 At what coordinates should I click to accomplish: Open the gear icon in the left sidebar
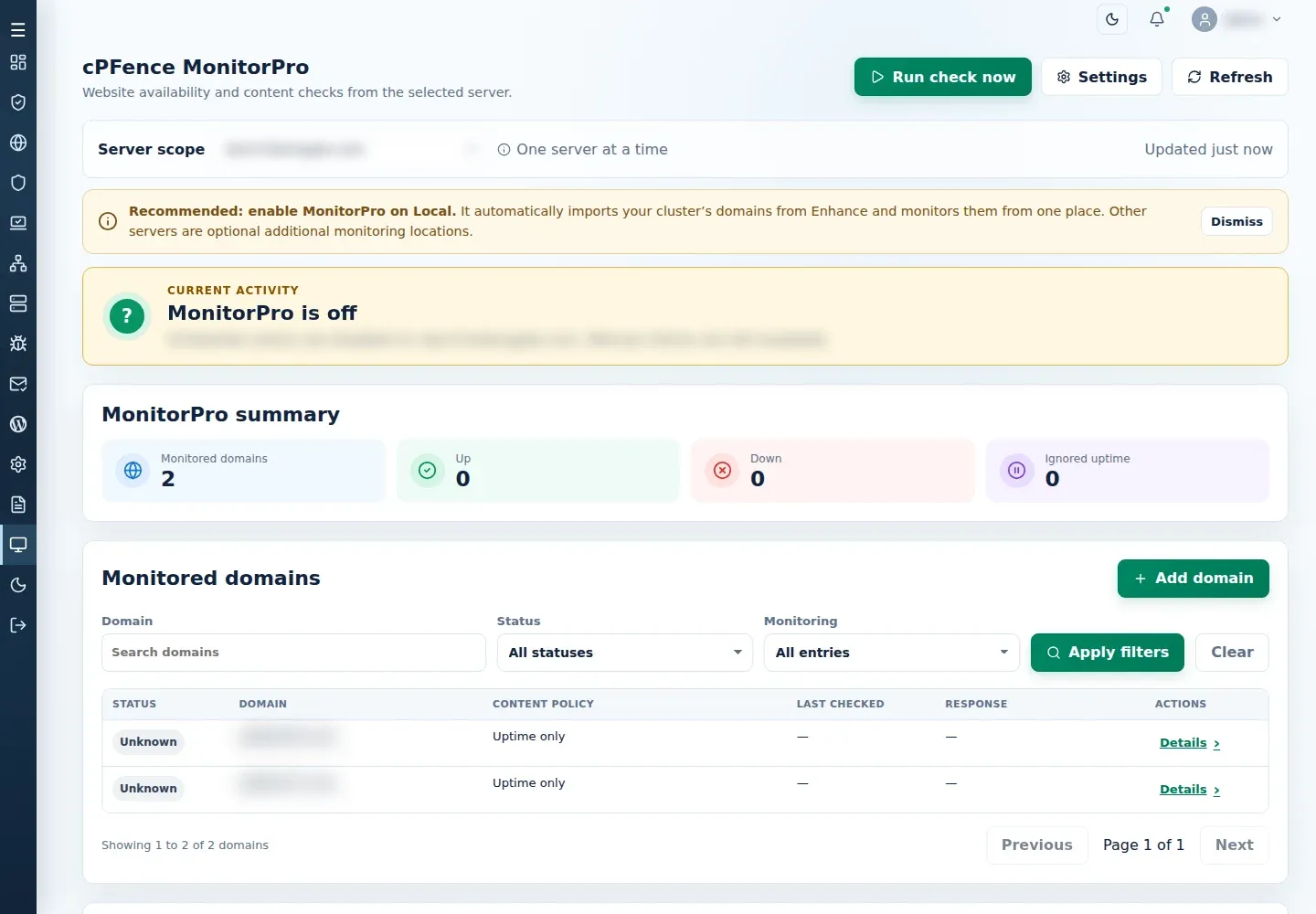(18, 464)
